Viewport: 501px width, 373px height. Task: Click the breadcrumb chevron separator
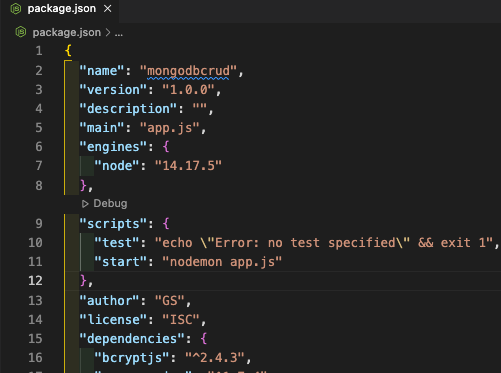pyautogui.click(x=108, y=32)
